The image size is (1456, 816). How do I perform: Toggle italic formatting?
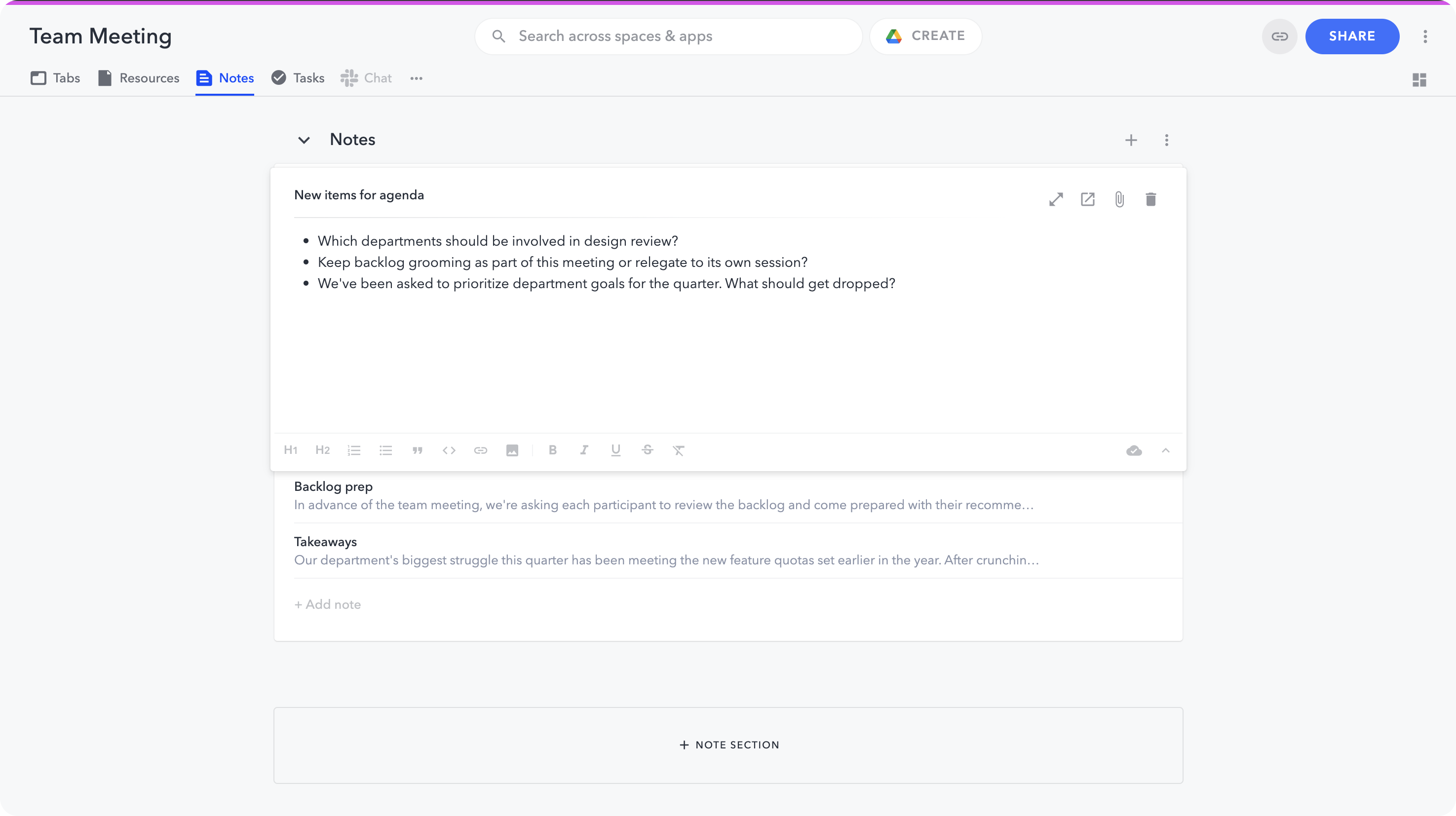584,450
